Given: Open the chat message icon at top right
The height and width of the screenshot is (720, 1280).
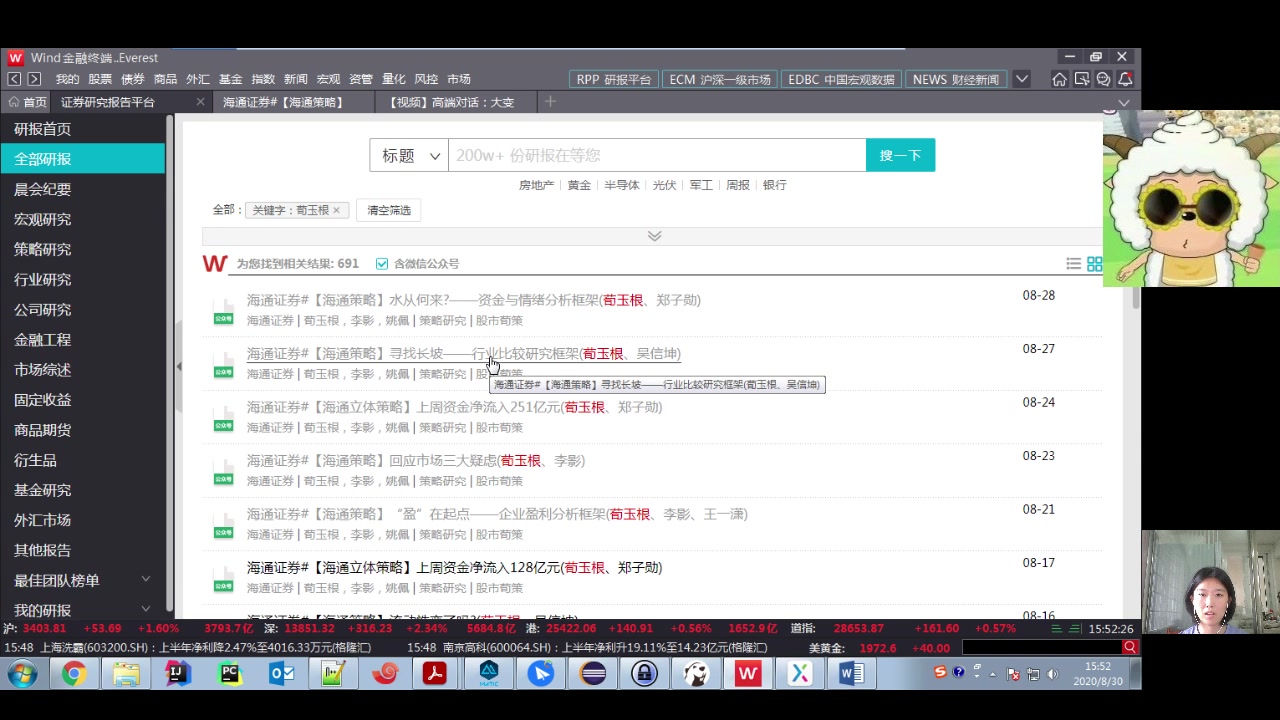Looking at the screenshot, I should point(1103,79).
